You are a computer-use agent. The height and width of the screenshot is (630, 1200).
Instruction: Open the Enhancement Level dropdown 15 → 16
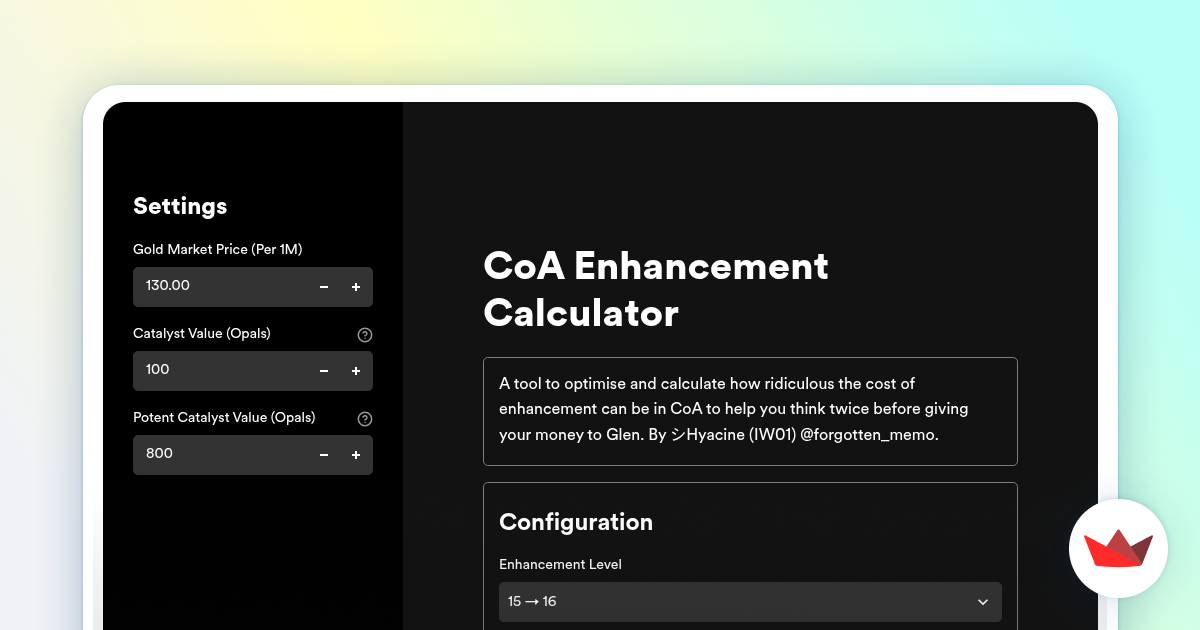750,602
